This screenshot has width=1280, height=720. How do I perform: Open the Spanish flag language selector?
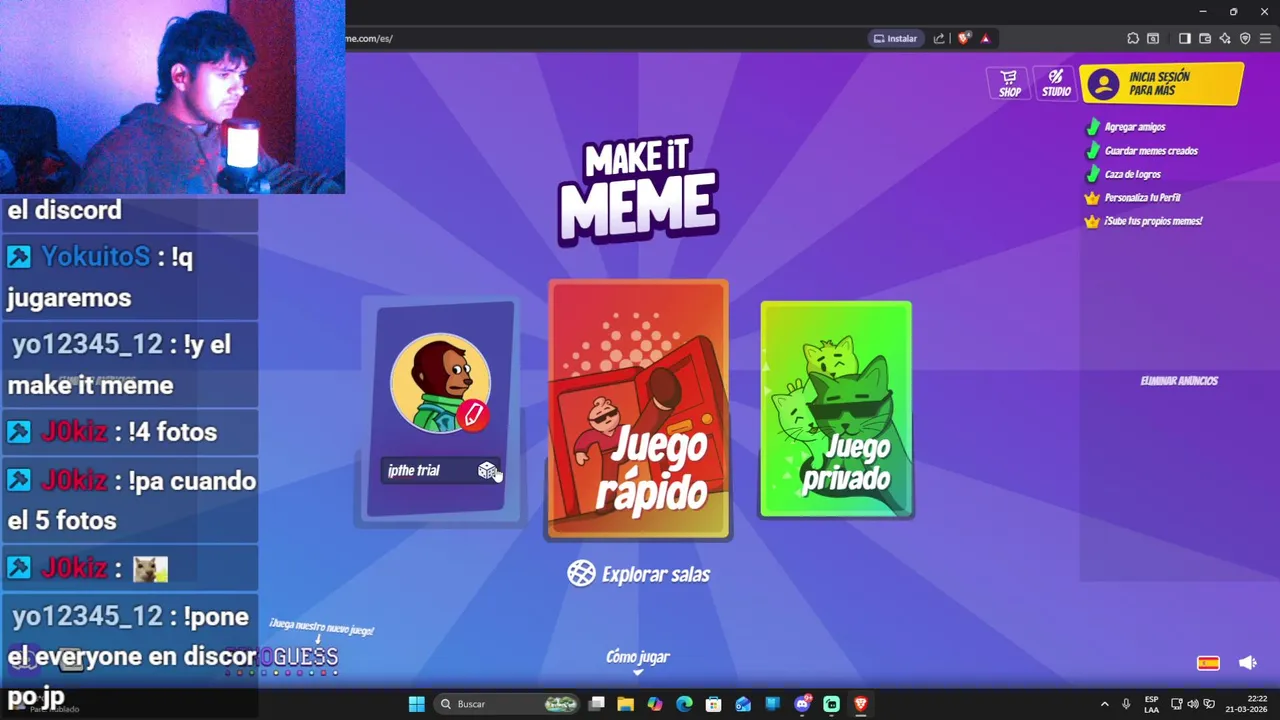[1208, 663]
